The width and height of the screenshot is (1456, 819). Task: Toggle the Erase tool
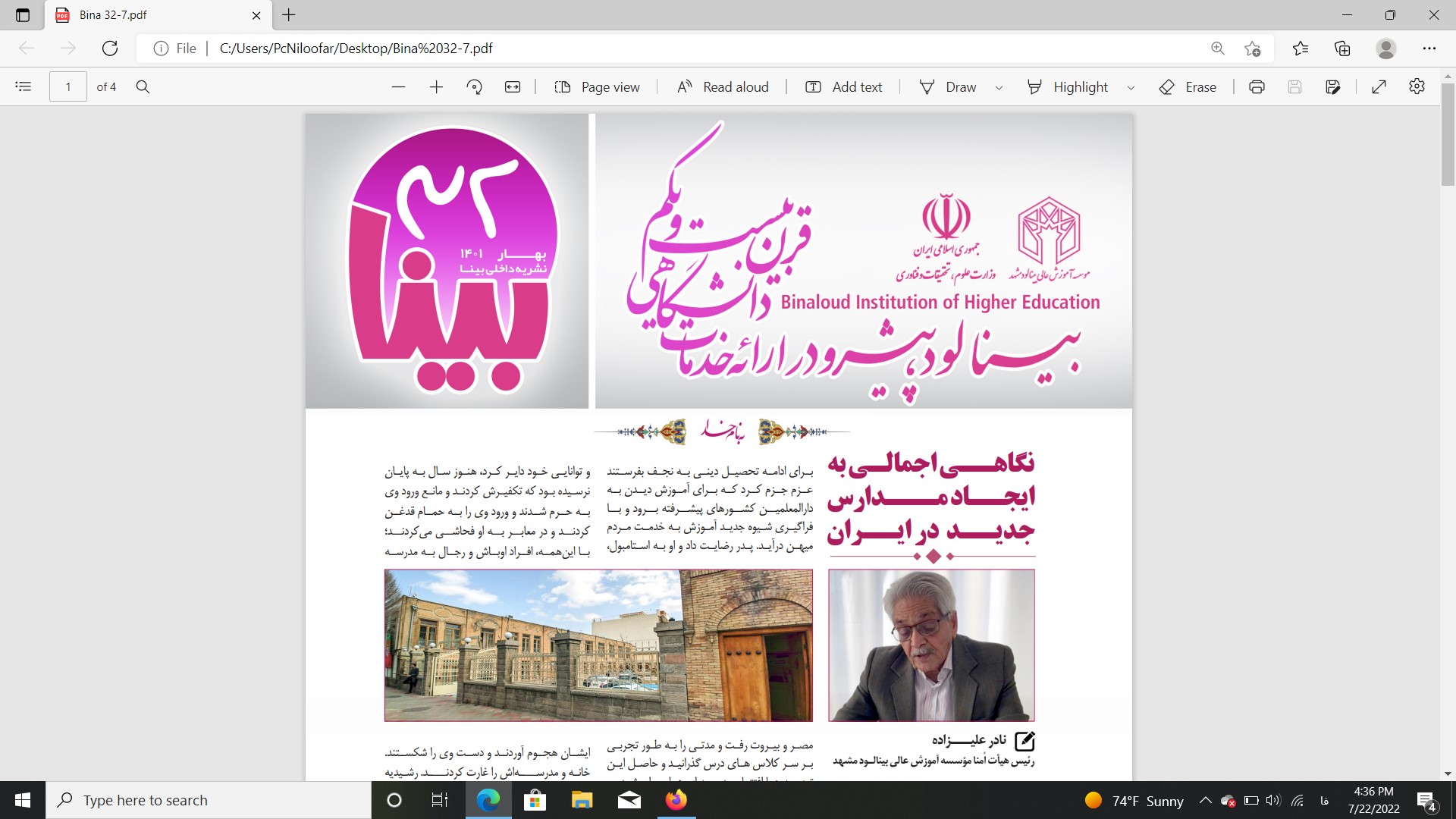[x=1188, y=87]
